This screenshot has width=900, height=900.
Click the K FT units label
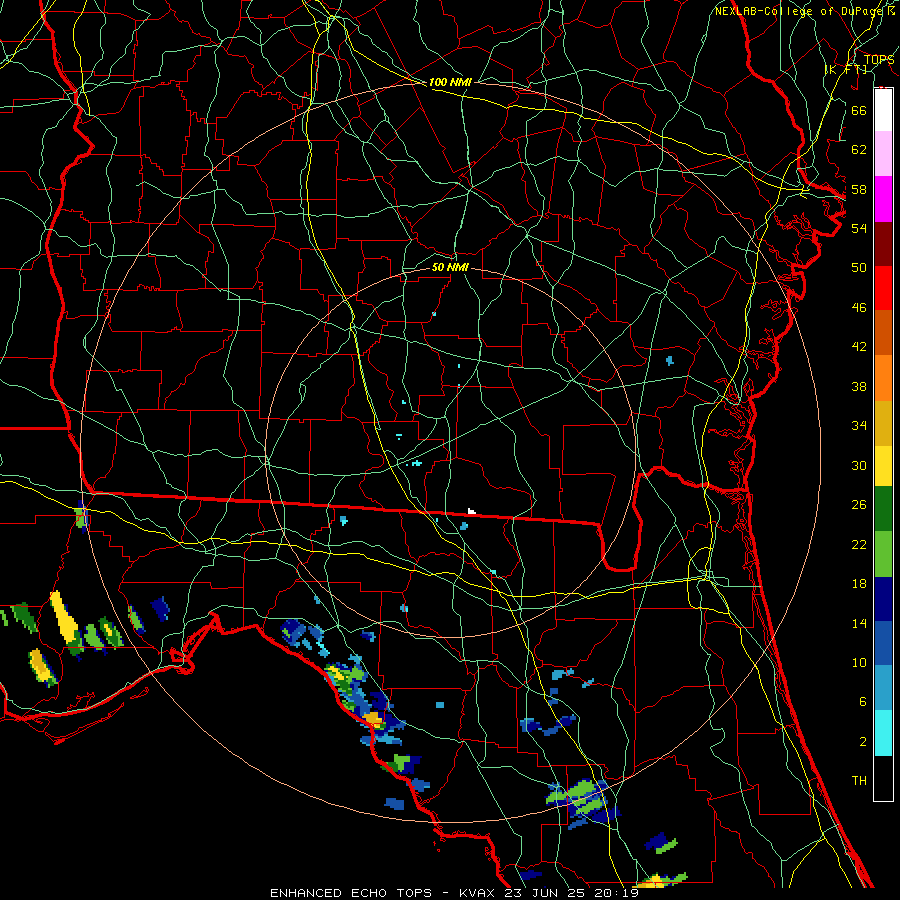click(x=846, y=69)
